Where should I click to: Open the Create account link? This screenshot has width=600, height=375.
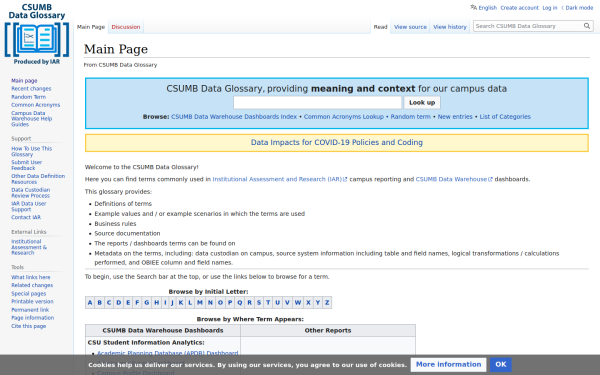(x=519, y=8)
